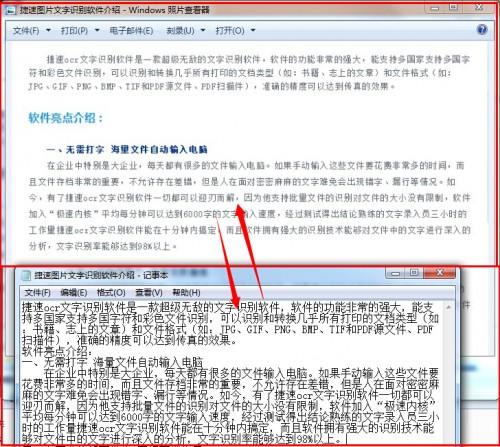Screen dimensions: 500x447
Task: Open Notepad 文件(F) menu
Action: [x=37, y=293]
